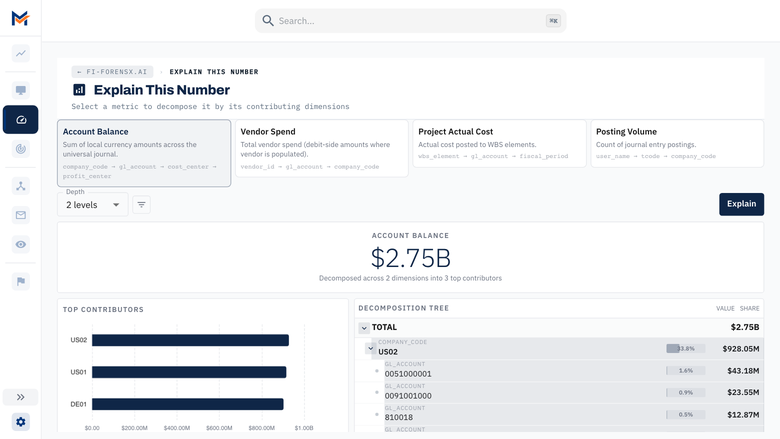Open the monitor screen sidebar icon
The image size is (780, 439).
coord(20,90)
